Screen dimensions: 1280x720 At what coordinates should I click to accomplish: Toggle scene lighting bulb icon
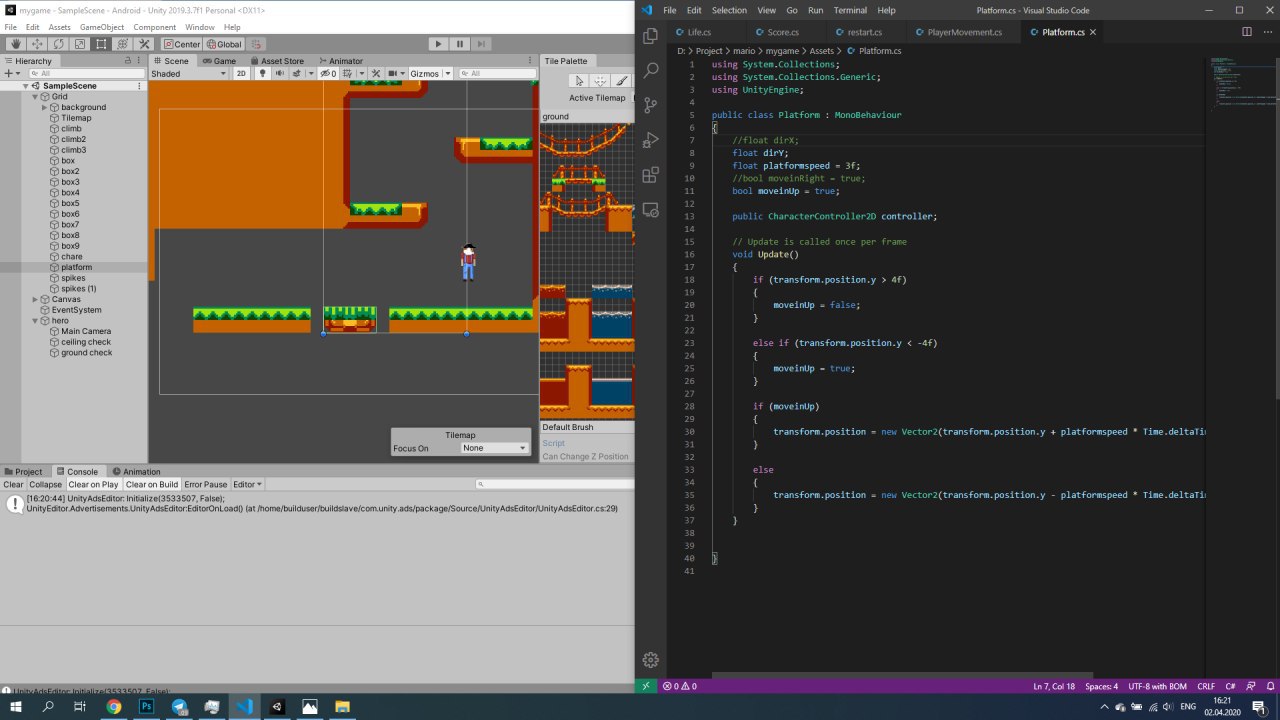pyautogui.click(x=263, y=73)
